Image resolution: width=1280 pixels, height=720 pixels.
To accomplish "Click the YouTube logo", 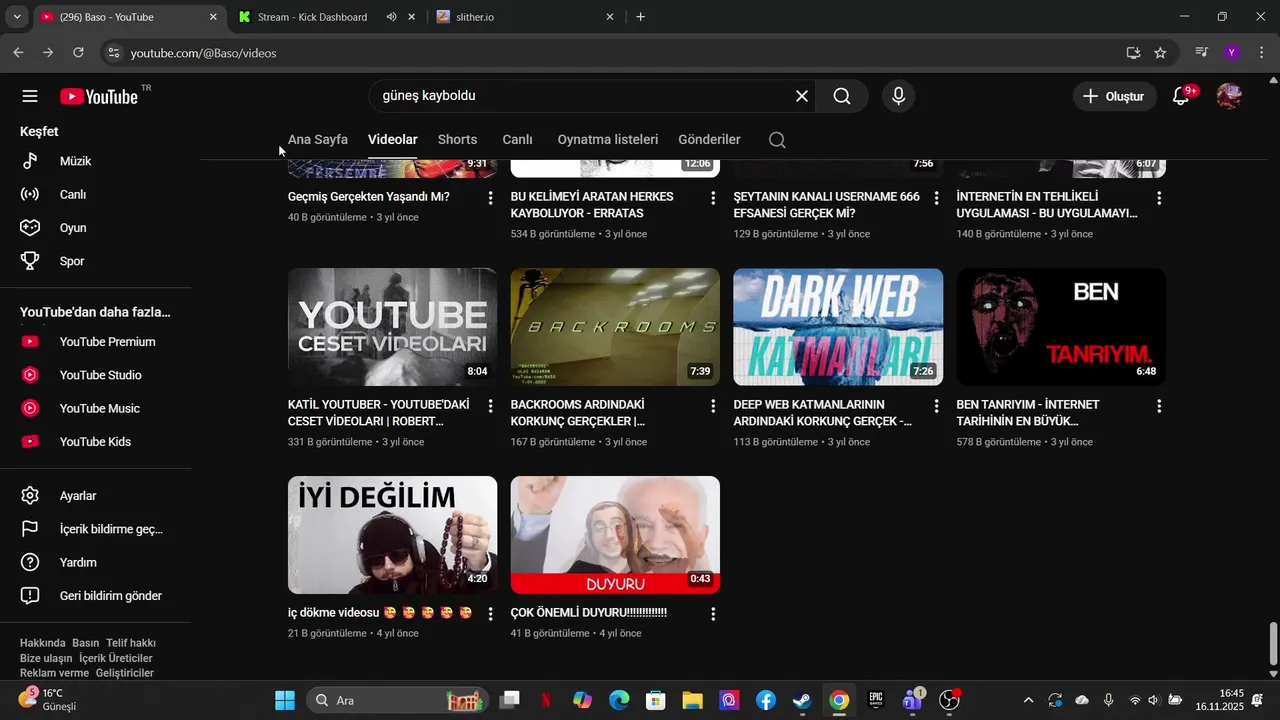I will 99,96.
